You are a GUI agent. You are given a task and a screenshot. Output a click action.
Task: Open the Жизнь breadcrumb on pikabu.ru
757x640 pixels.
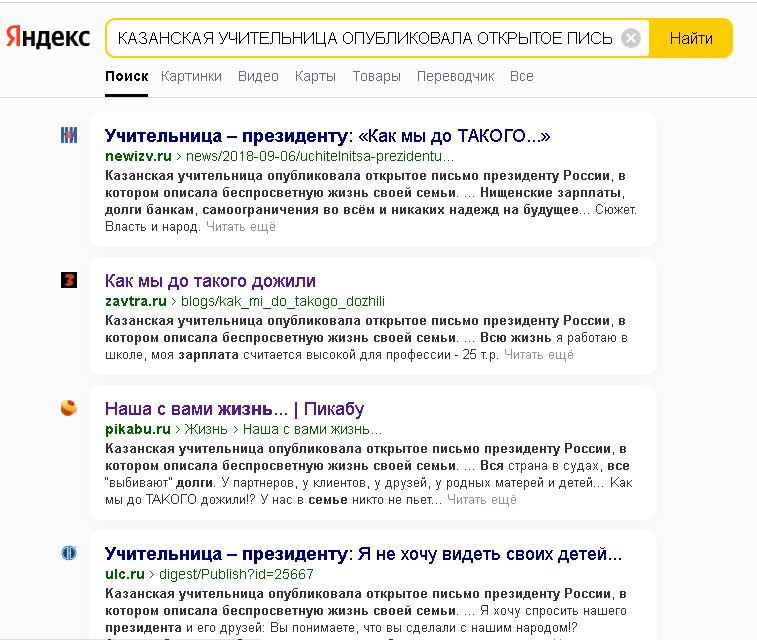pos(206,429)
